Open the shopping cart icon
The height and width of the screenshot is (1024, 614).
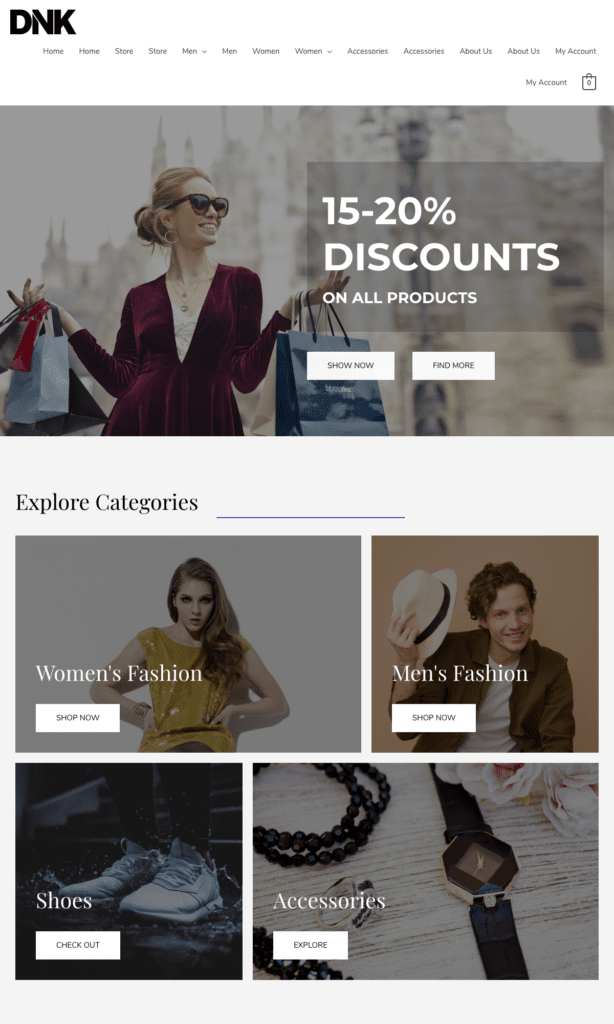point(589,83)
